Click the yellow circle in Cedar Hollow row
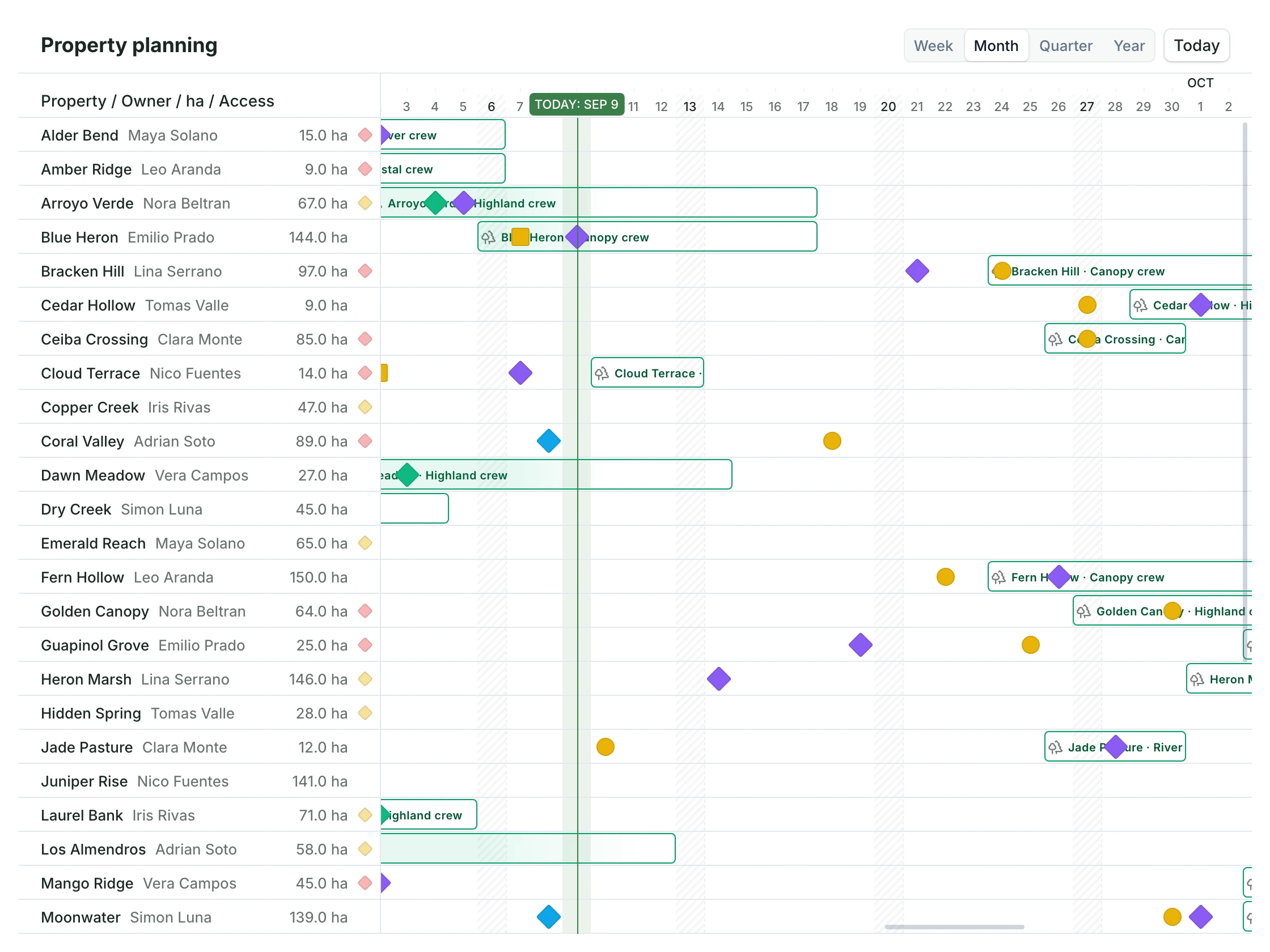The image size is (1270, 952). (1087, 305)
